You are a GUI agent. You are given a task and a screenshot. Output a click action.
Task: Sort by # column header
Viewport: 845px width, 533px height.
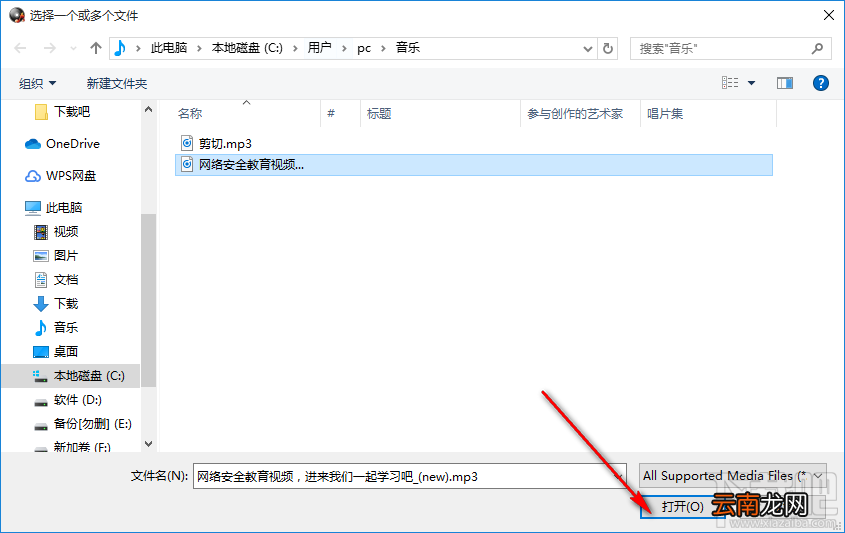pyautogui.click(x=331, y=114)
